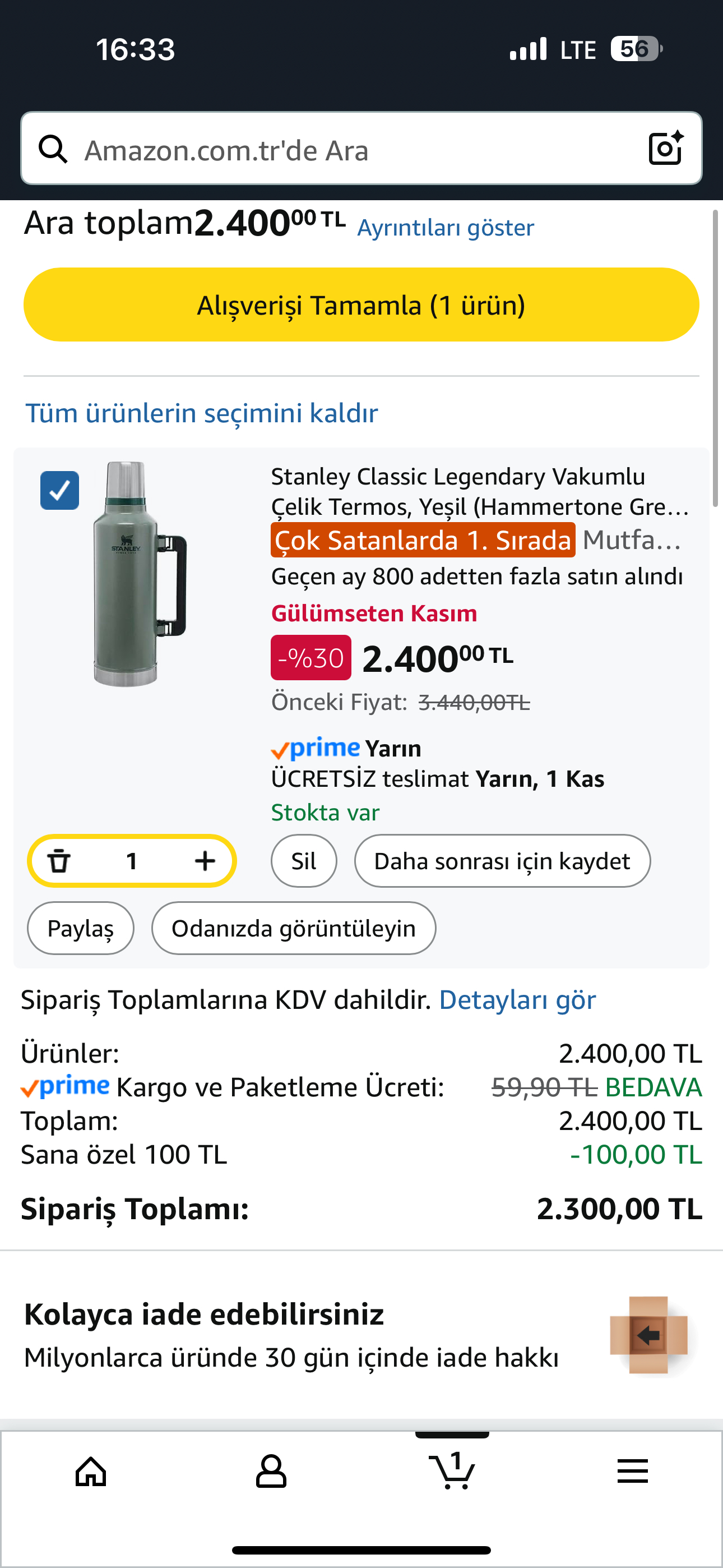723x1568 pixels.
Task: Open Detayları gör link
Action: click(x=517, y=1000)
